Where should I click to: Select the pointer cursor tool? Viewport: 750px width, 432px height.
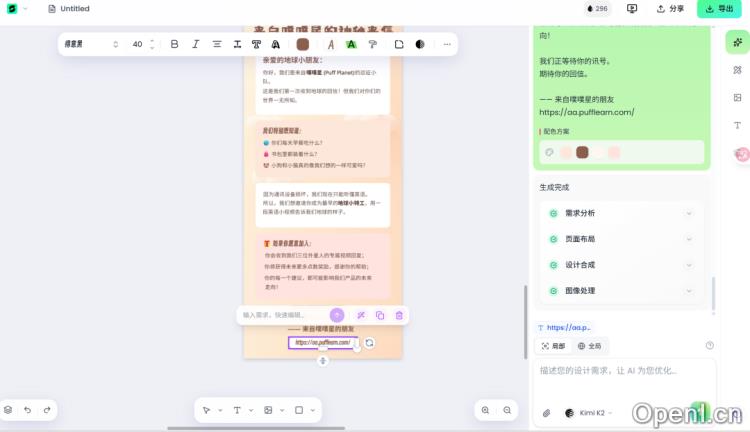(206, 410)
